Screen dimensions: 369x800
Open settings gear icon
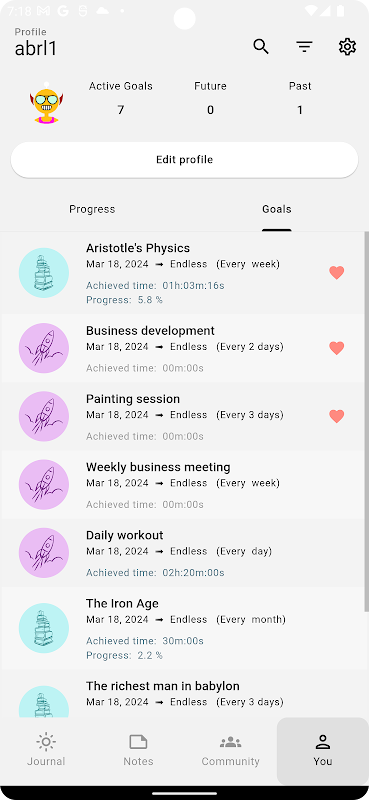[347, 47]
